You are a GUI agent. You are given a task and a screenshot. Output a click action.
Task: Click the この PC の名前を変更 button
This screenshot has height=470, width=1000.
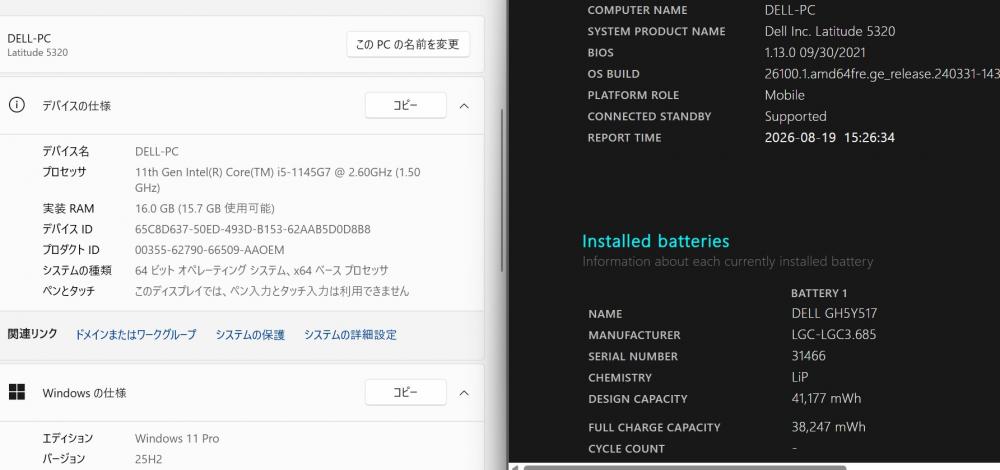[408, 45]
